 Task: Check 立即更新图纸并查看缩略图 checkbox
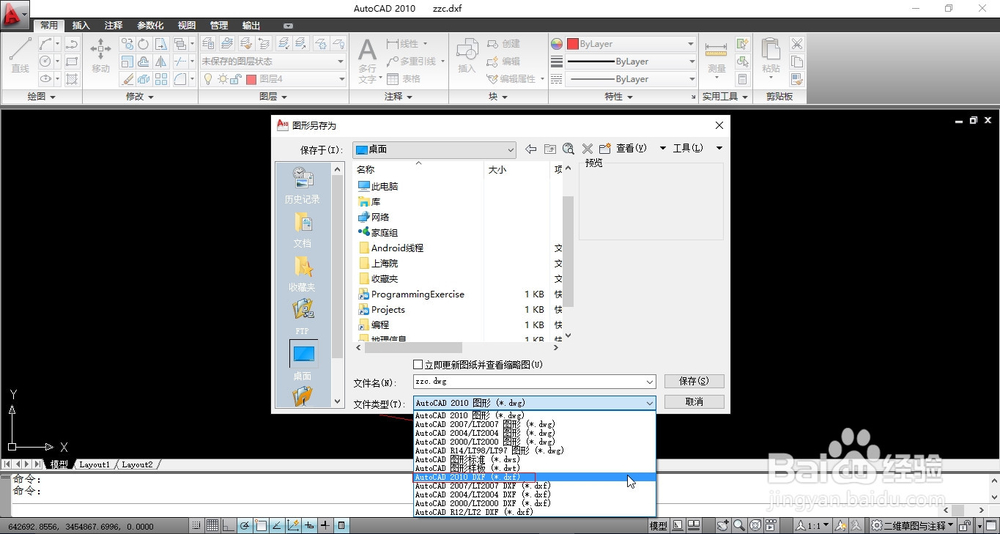point(418,365)
